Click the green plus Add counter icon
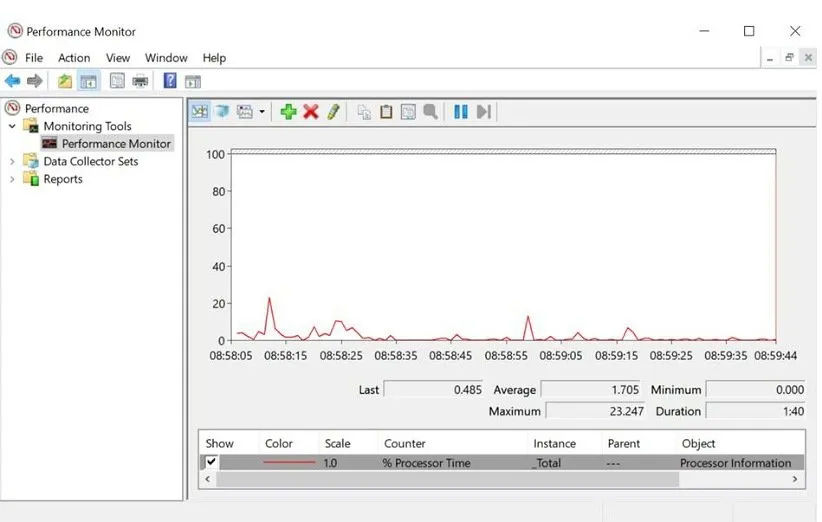Screen dimensions: 822x522 click(x=288, y=112)
